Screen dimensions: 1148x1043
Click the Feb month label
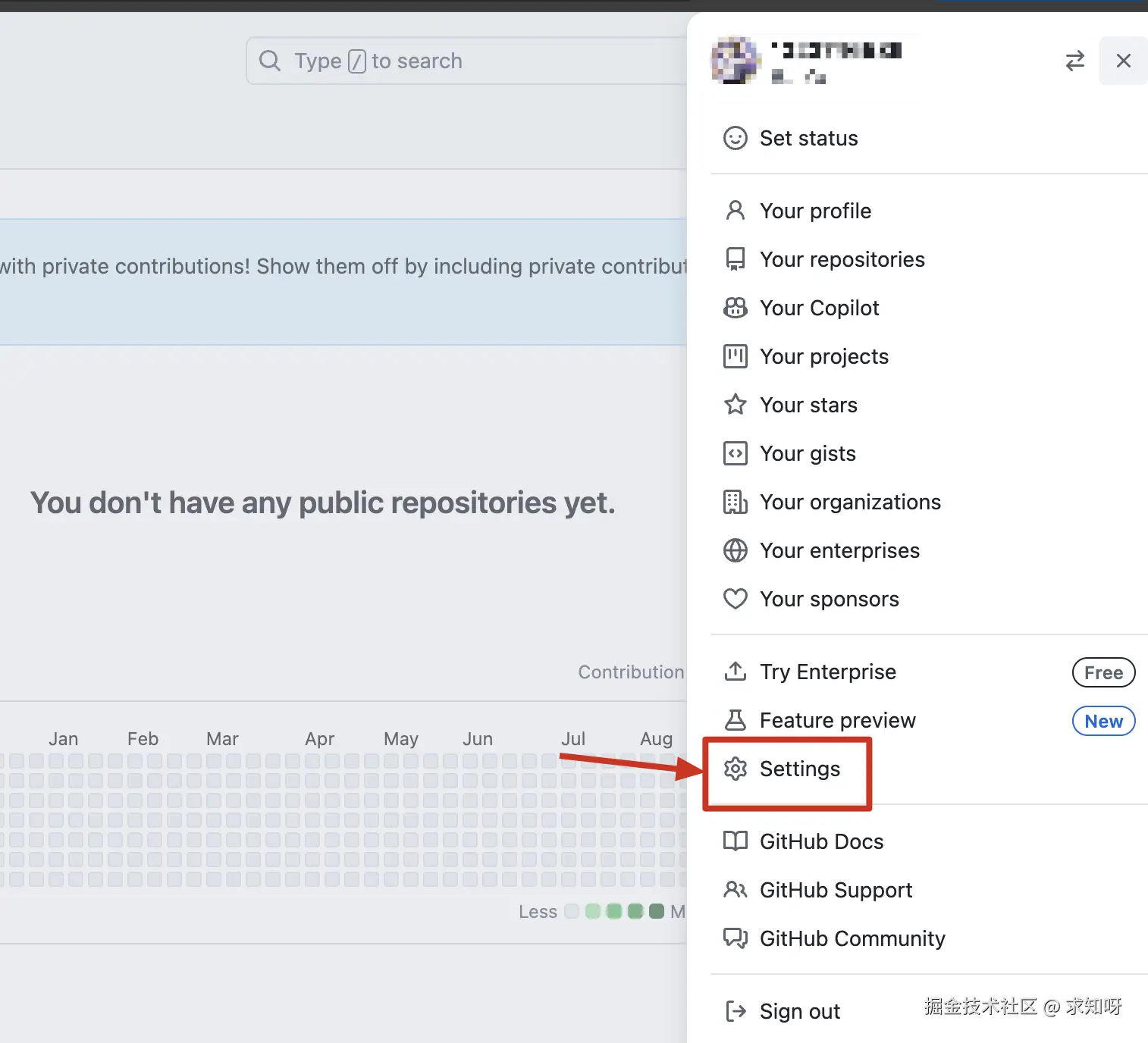[143, 739]
